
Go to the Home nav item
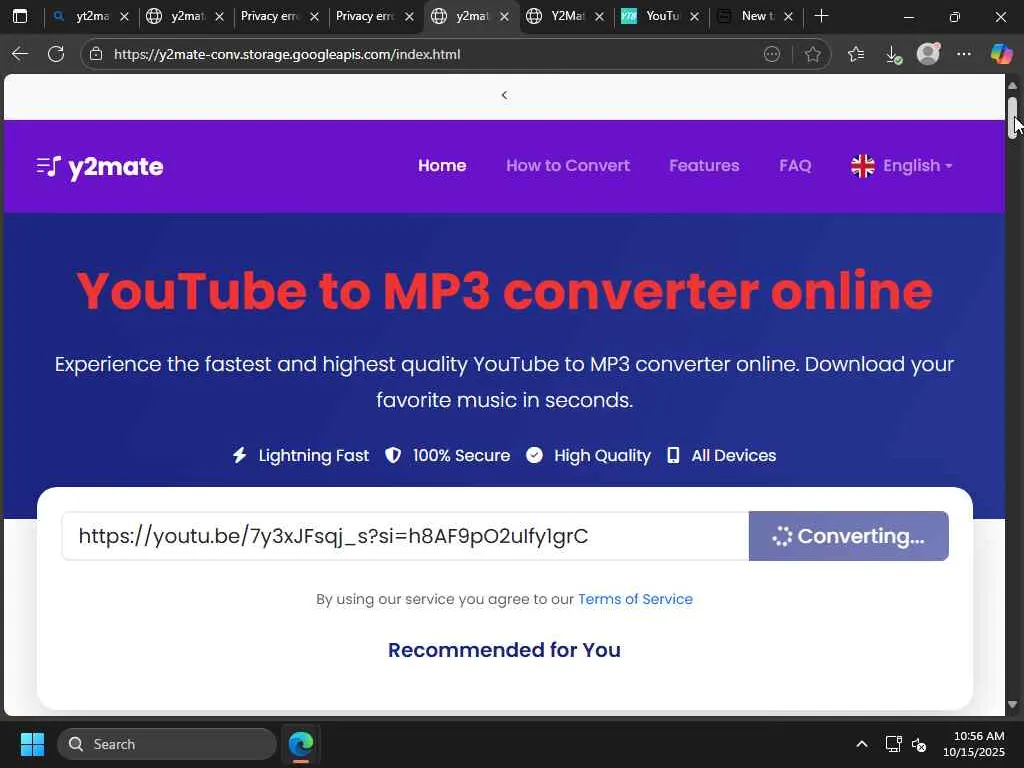point(442,166)
